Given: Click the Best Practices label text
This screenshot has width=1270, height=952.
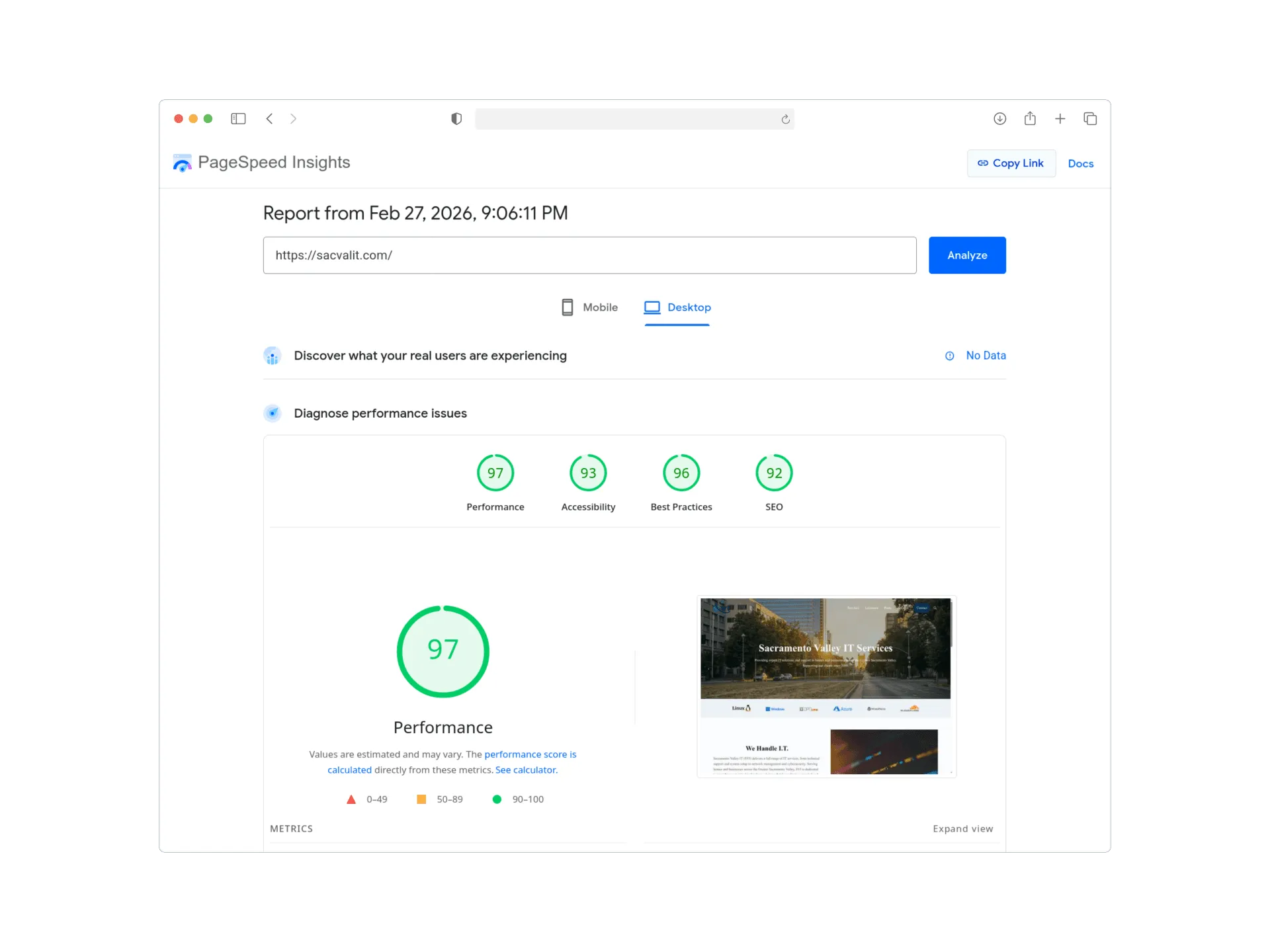Looking at the screenshot, I should (681, 507).
